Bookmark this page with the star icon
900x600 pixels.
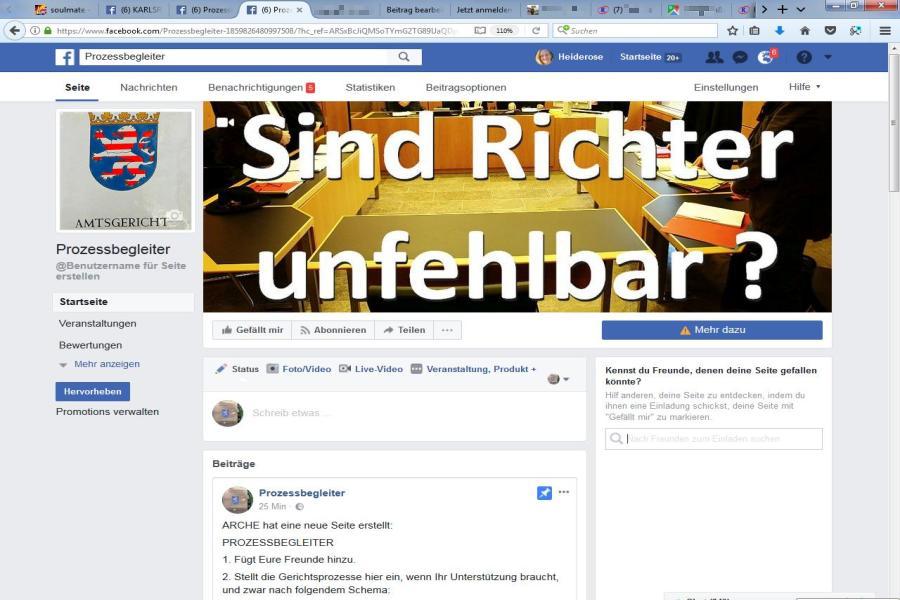tap(732, 30)
